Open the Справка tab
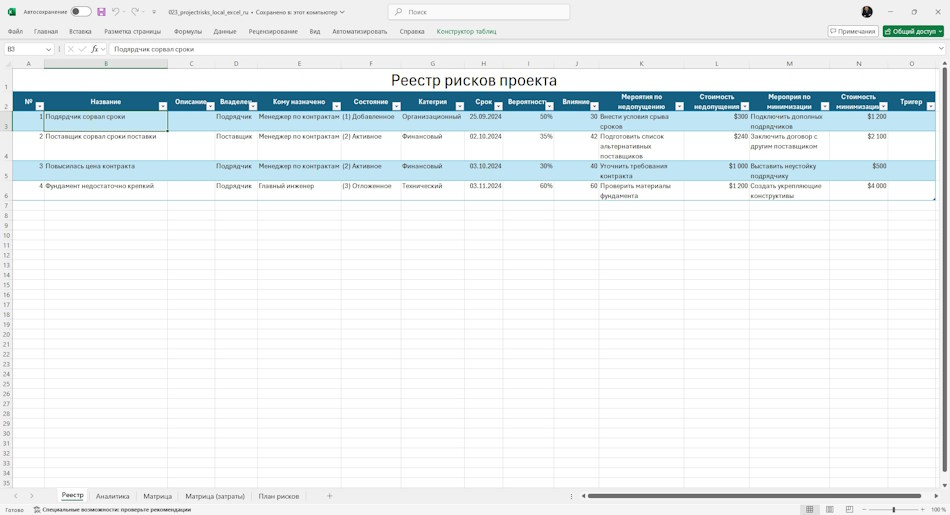 [x=412, y=32]
